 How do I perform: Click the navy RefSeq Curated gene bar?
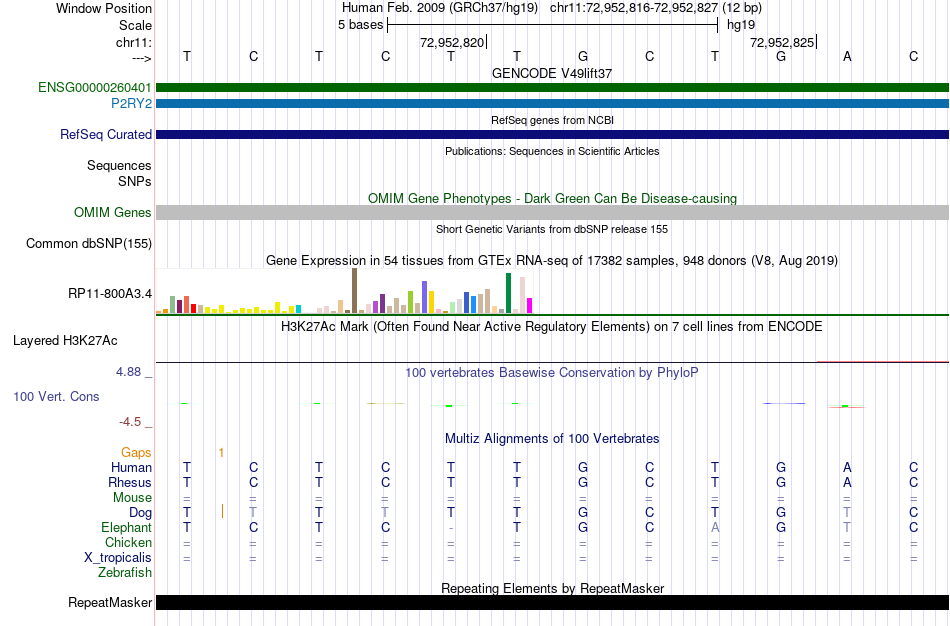click(553, 135)
